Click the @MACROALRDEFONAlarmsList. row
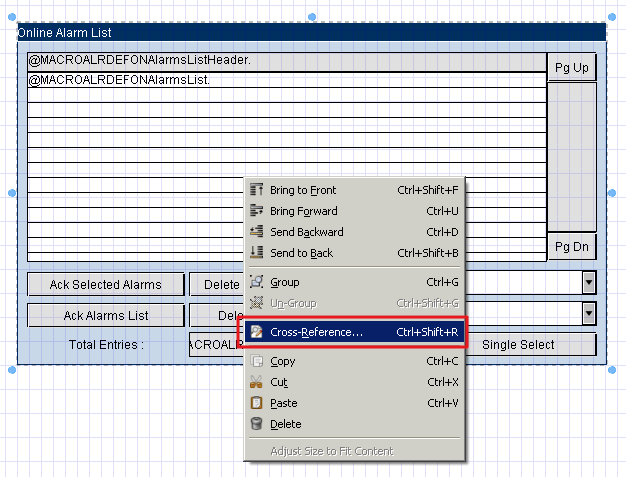This screenshot has height=477, width=626. click(x=287, y=80)
